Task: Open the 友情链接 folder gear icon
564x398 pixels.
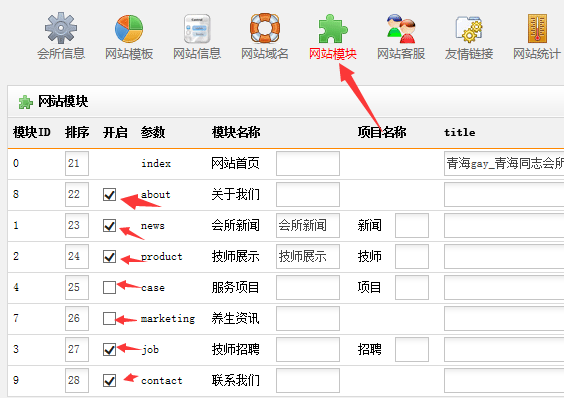Action: pos(469,29)
